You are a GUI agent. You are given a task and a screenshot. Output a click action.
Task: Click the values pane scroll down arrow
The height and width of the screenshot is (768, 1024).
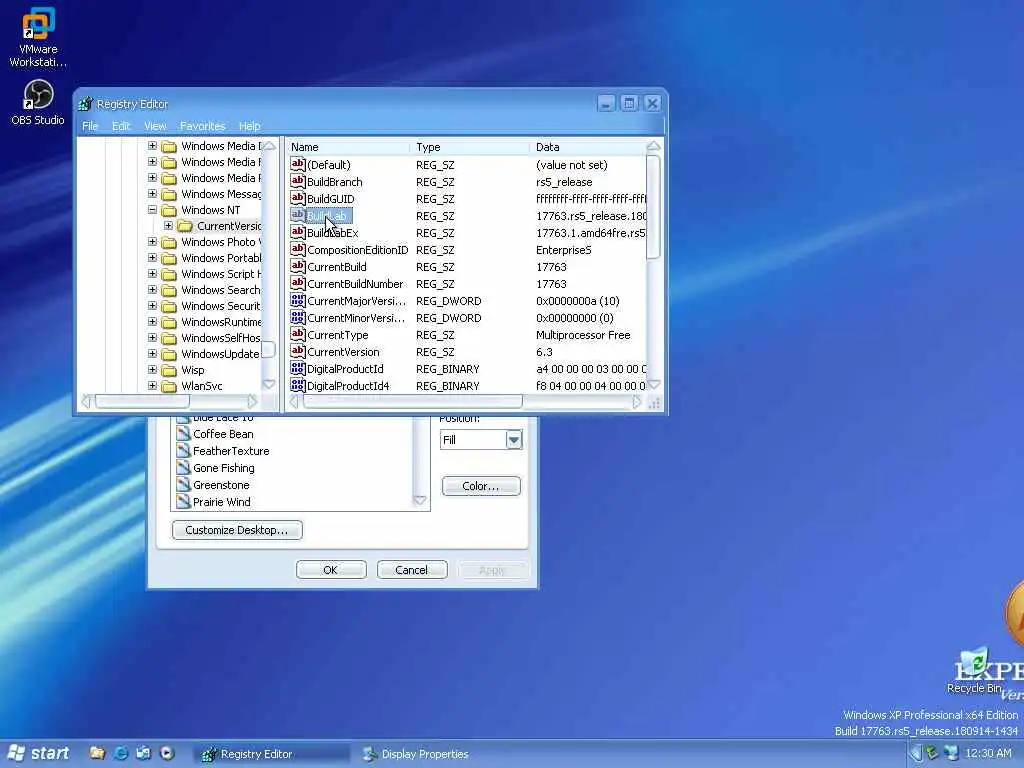point(654,385)
